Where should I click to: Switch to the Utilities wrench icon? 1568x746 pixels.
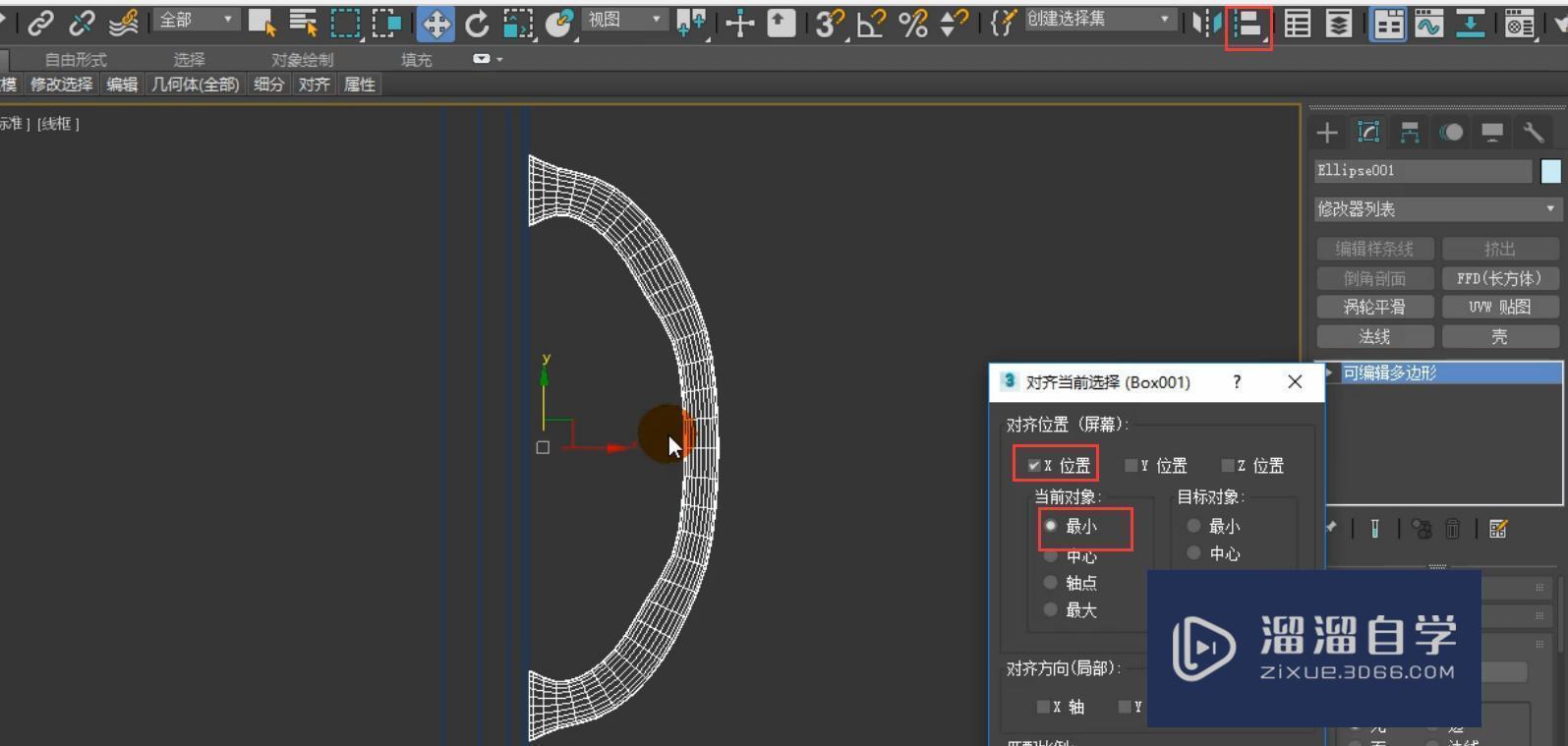[1534, 132]
